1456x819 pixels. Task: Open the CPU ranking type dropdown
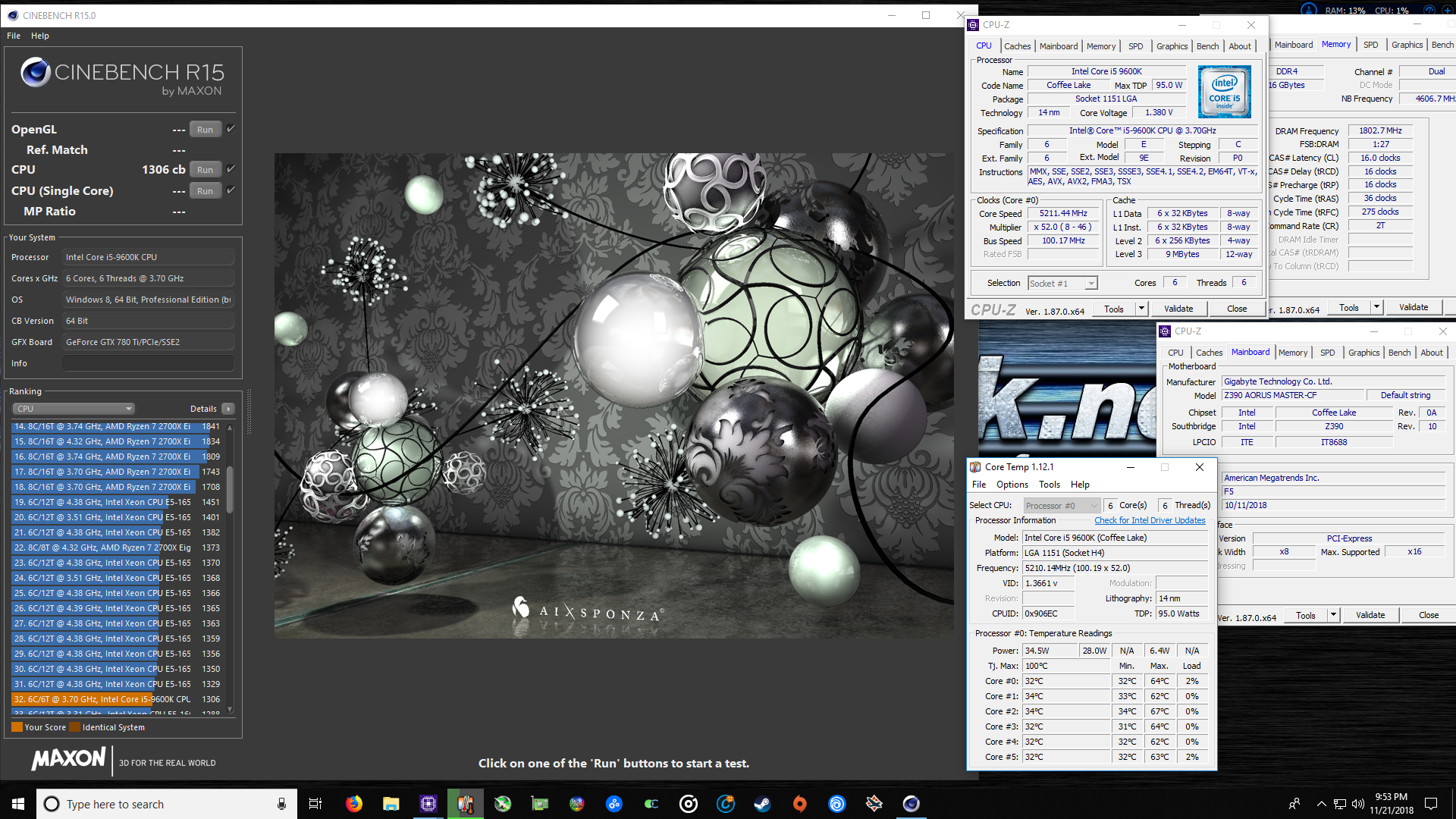pyautogui.click(x=74, y=409)
